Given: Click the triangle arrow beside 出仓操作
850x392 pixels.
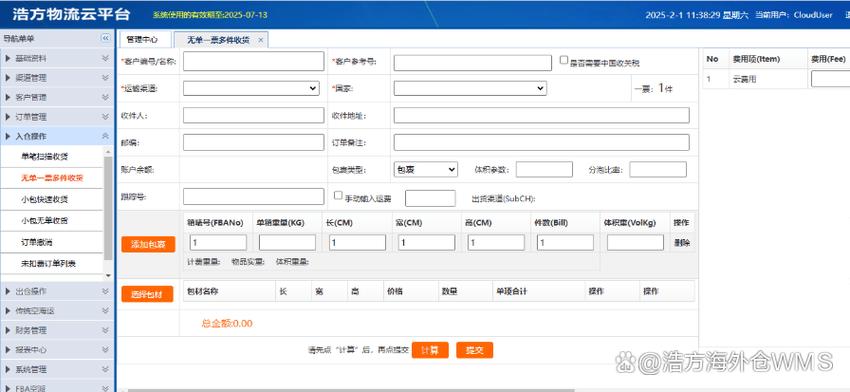Looking at the screenshot, I should [x=8, y=292].
